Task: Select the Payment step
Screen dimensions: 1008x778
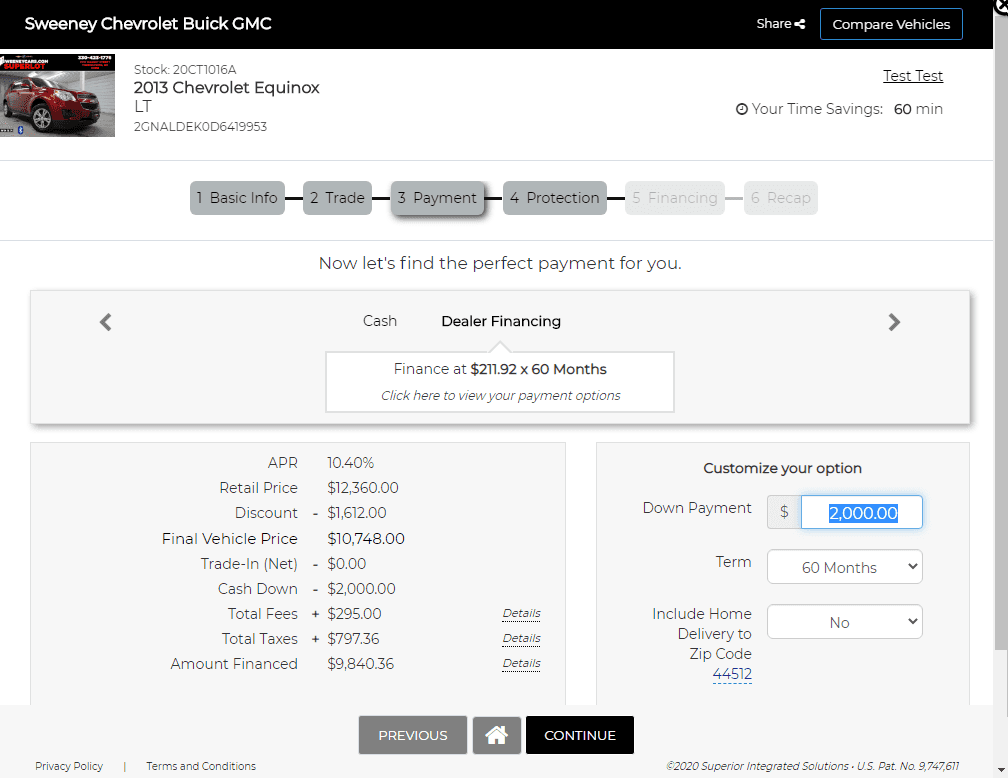Action: (438, 198)
